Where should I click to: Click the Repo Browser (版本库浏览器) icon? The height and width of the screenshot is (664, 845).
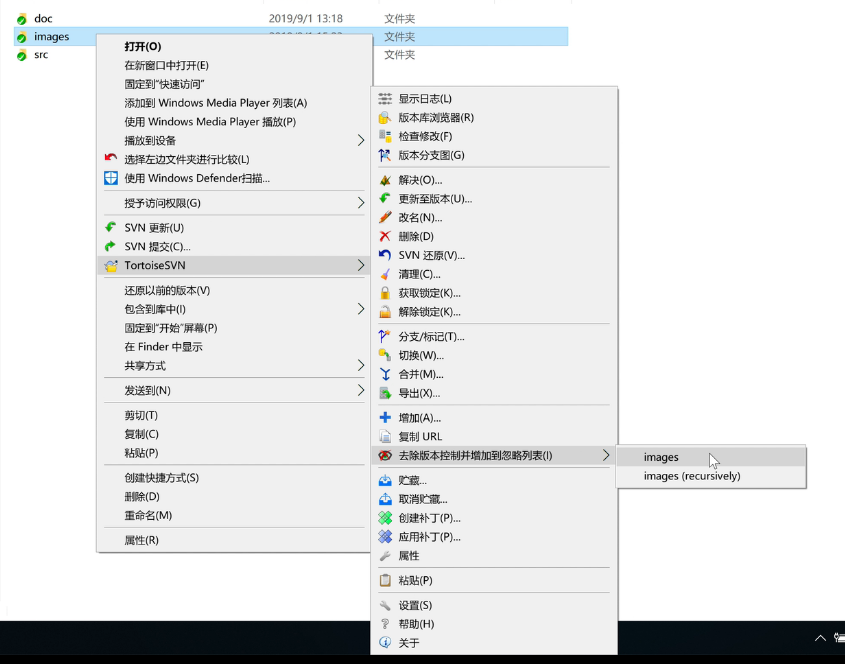(385, 117)
